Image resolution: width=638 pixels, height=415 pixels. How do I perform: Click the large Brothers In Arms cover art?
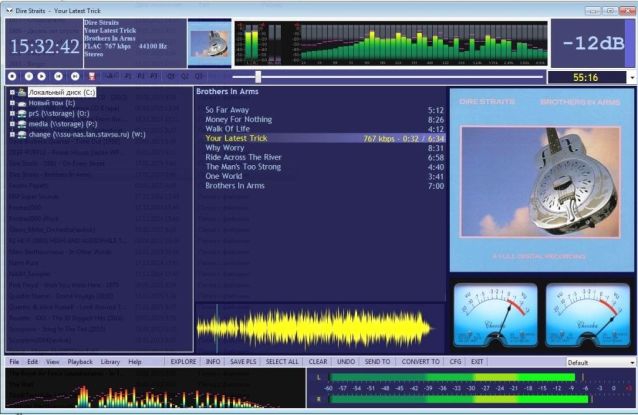(542, 180)
